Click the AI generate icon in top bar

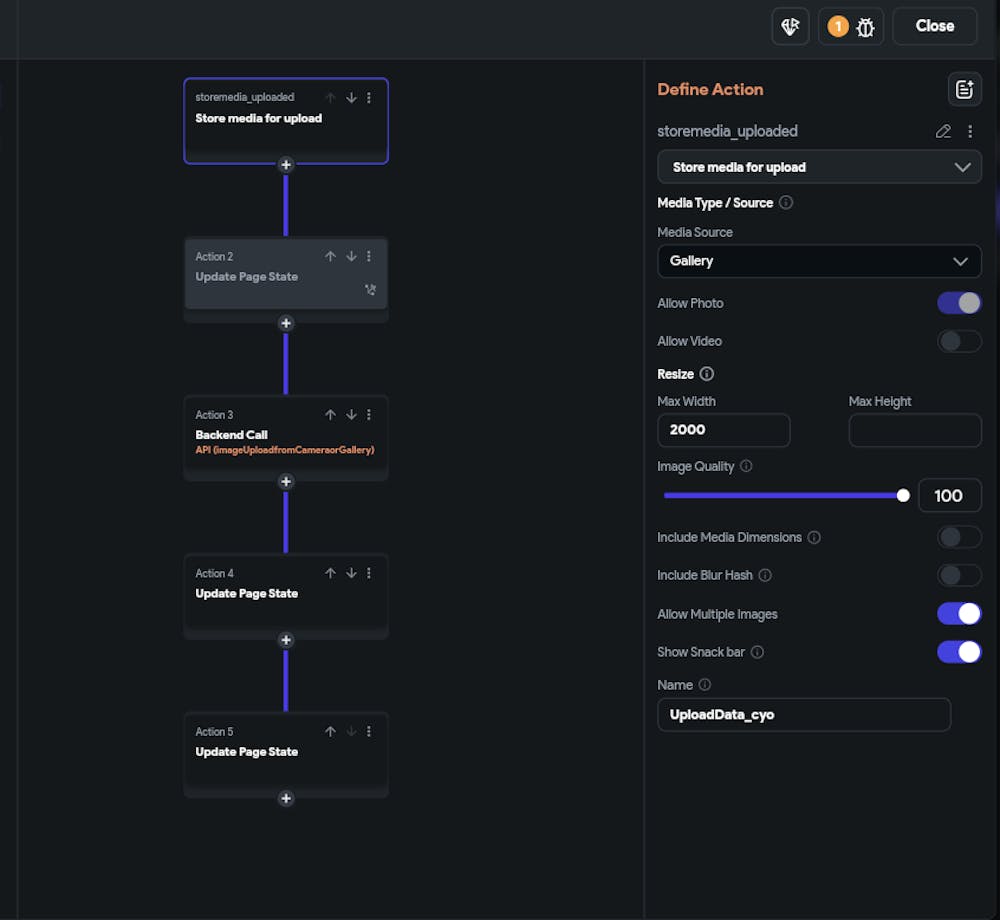pos(790,26)
